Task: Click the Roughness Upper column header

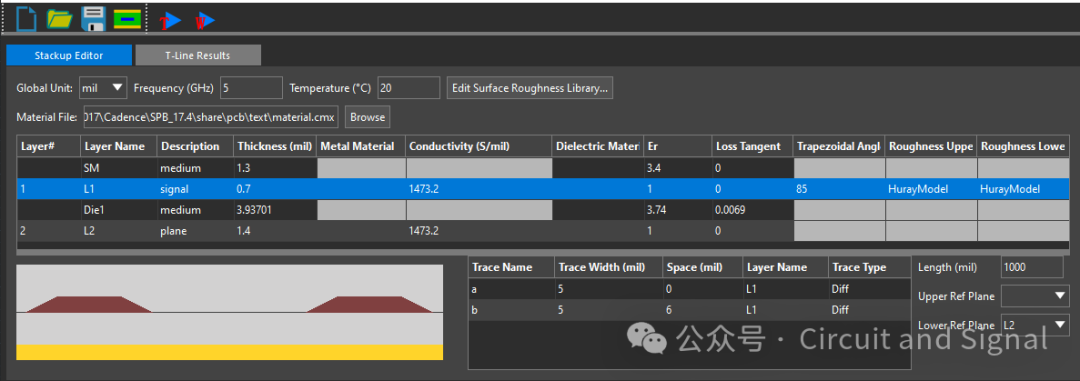Action: coord(931,146)
